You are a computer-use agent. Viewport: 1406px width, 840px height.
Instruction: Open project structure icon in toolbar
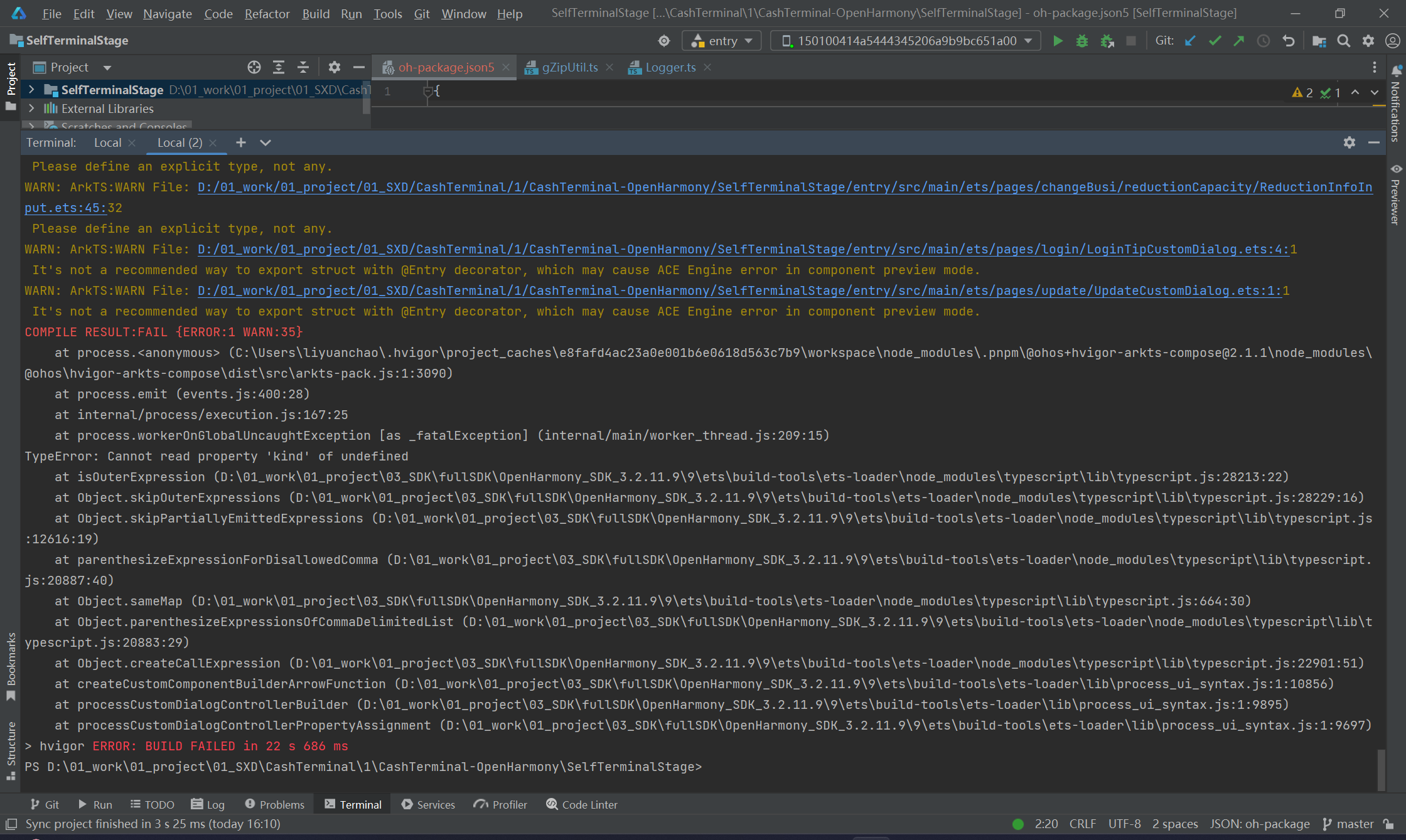[x=1319, y=41]
